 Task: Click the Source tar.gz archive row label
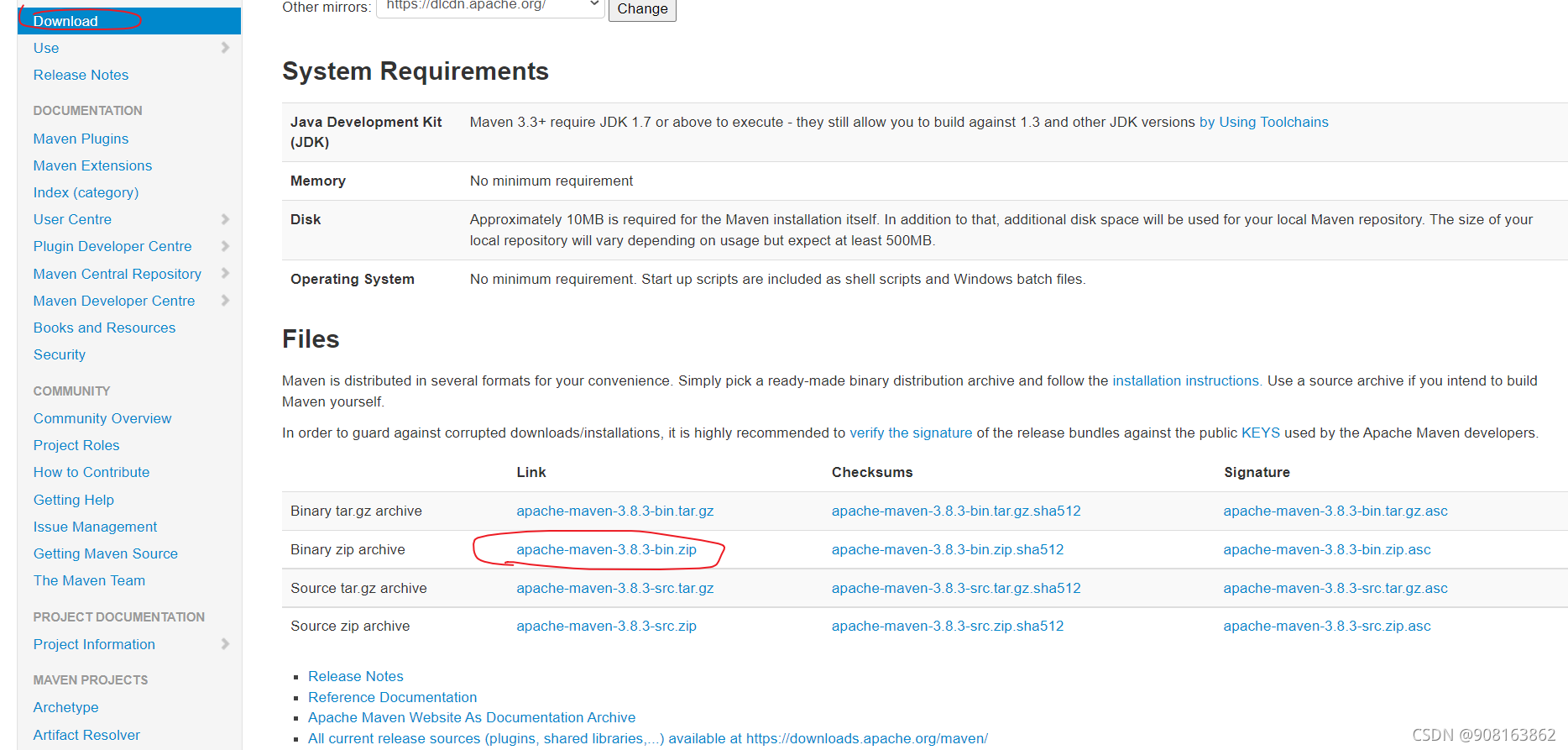point(358,588)
